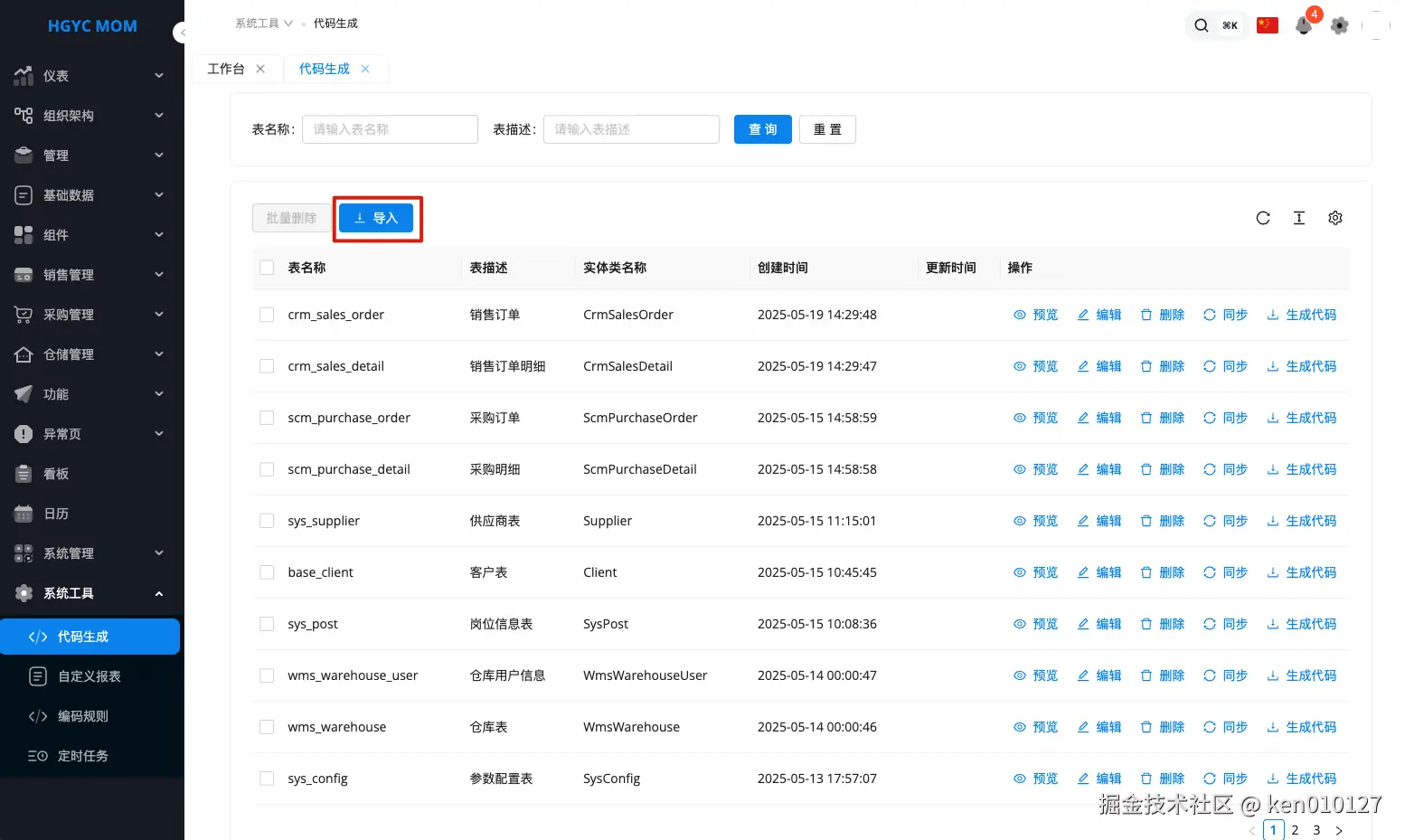The height and width of the screenshot is (840, 1405).
Task: Check the sys_config row checkbox
Action: (267, 779)
